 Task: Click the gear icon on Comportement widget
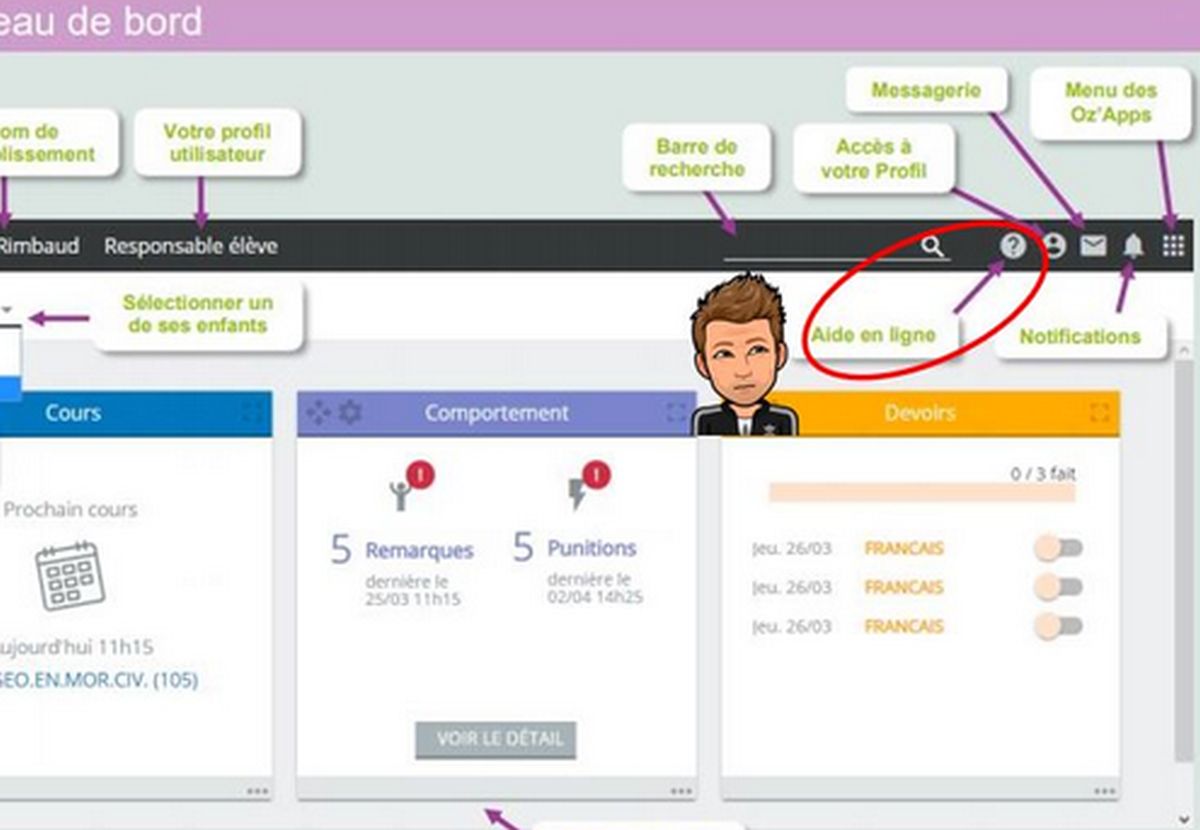click(349, 412)
